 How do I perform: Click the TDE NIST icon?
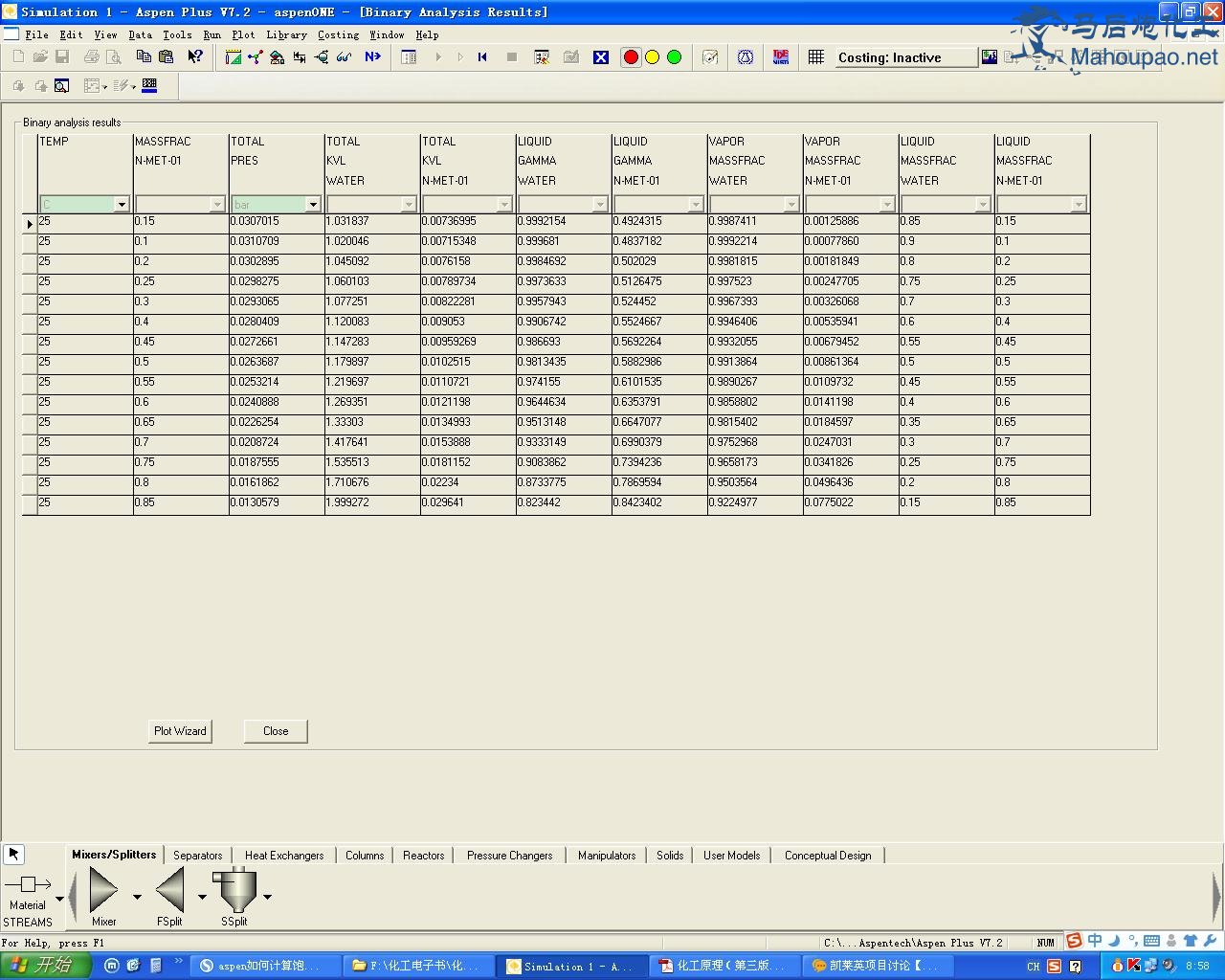click(781, 57)
